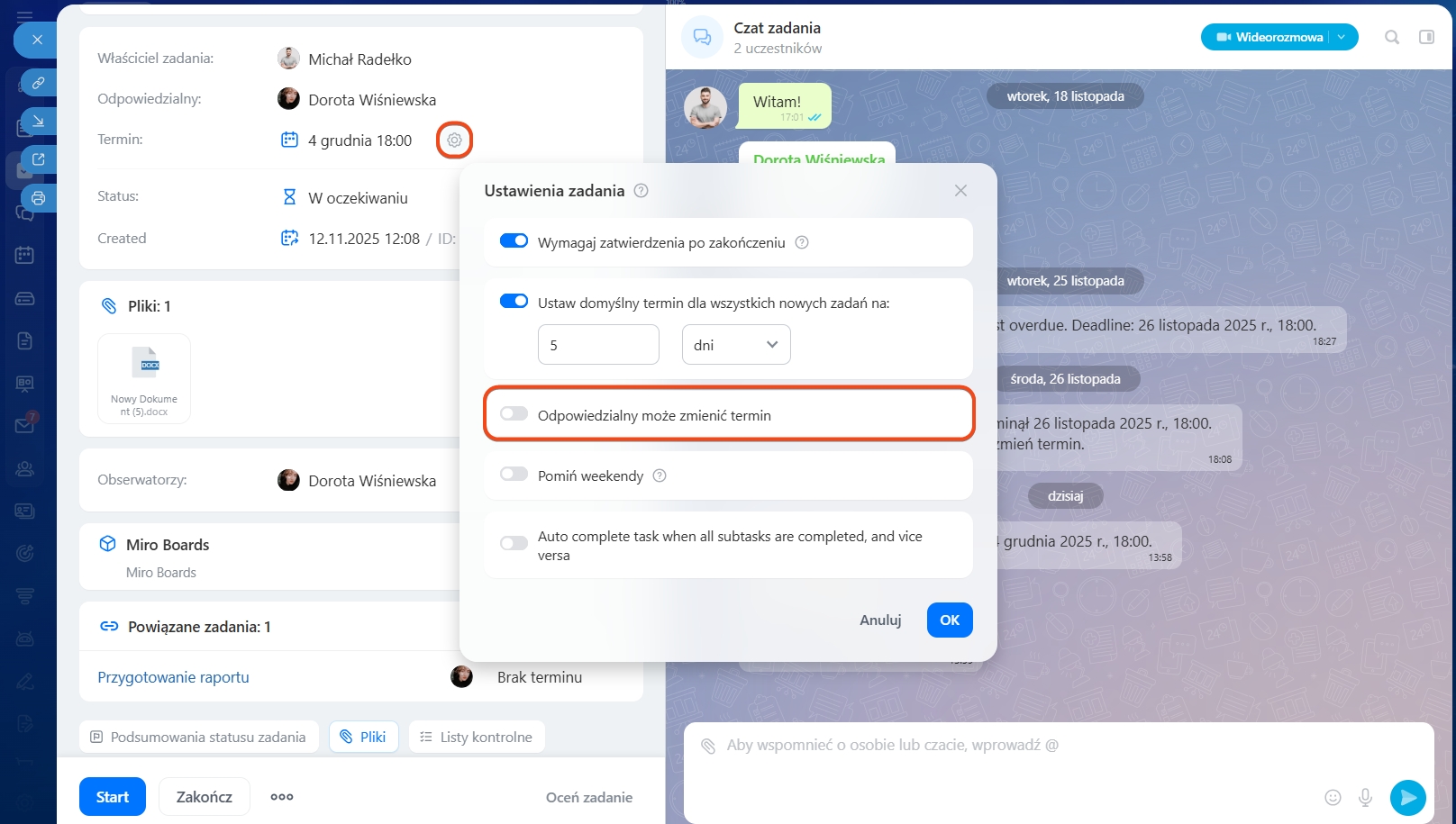Open deadline settings gear icon
This screenshot has width=1456, height=824.
pyautogui.click(x=454, y=140)
